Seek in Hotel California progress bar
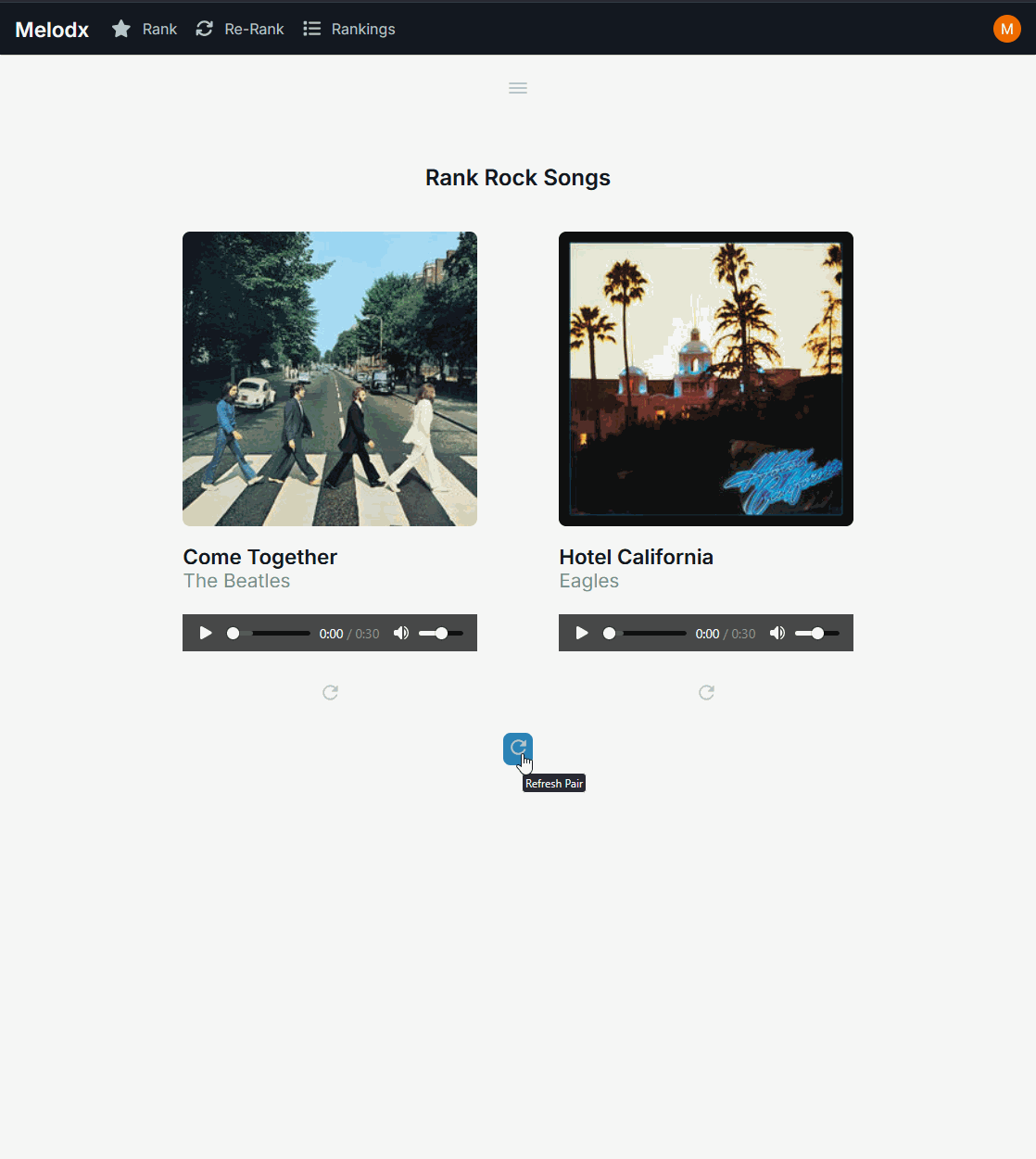Image resolution: width=1036 pixels, height=1159 pixels. pos(645,633)
